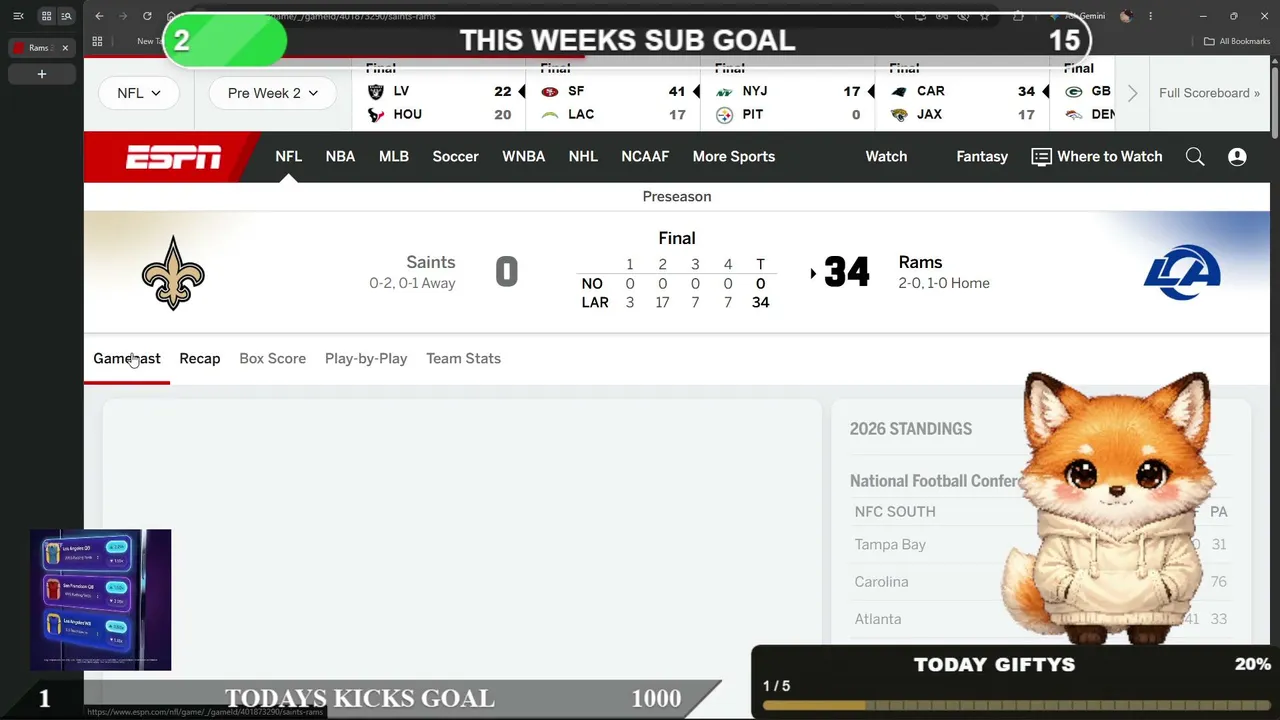Open the SF vs LAC final game
1280x720 pixels.
(613, 95)
